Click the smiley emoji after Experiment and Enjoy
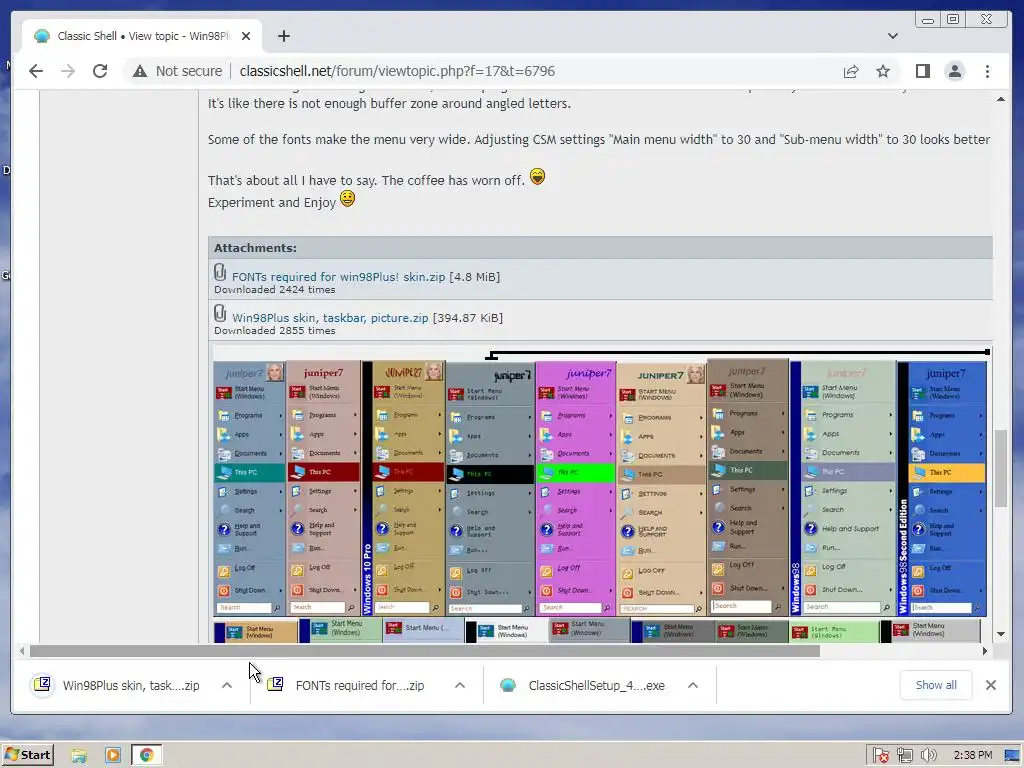This screenshot has width=1024, height=768. coord(347,199)
